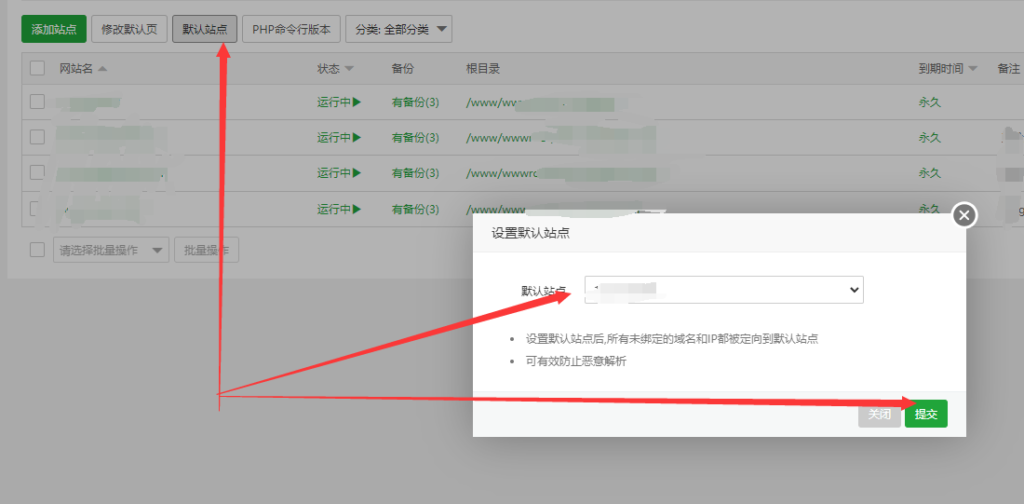The width and height of the screenshot is (1024, 504).
Task: Open the 默认站点 select box in dialog
Action: [724, 290]
